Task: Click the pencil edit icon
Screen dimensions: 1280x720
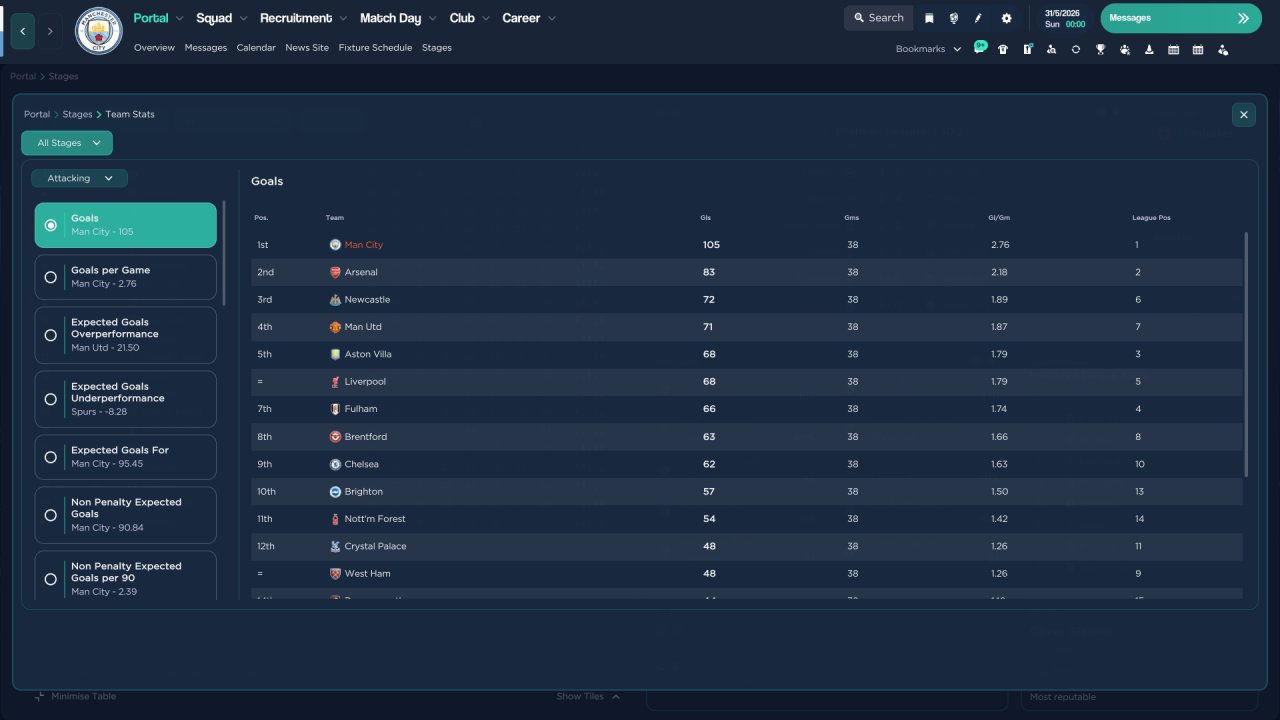Action: 979,18
